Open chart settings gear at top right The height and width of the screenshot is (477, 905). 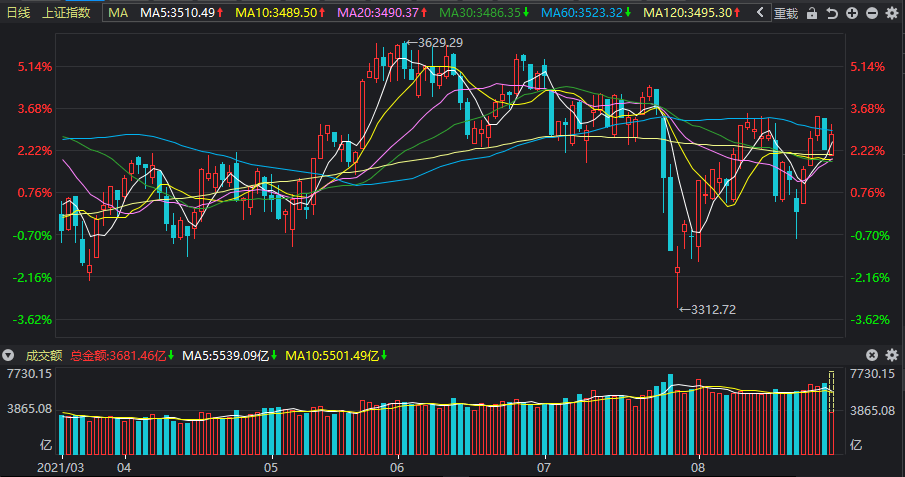pos(891,13)
